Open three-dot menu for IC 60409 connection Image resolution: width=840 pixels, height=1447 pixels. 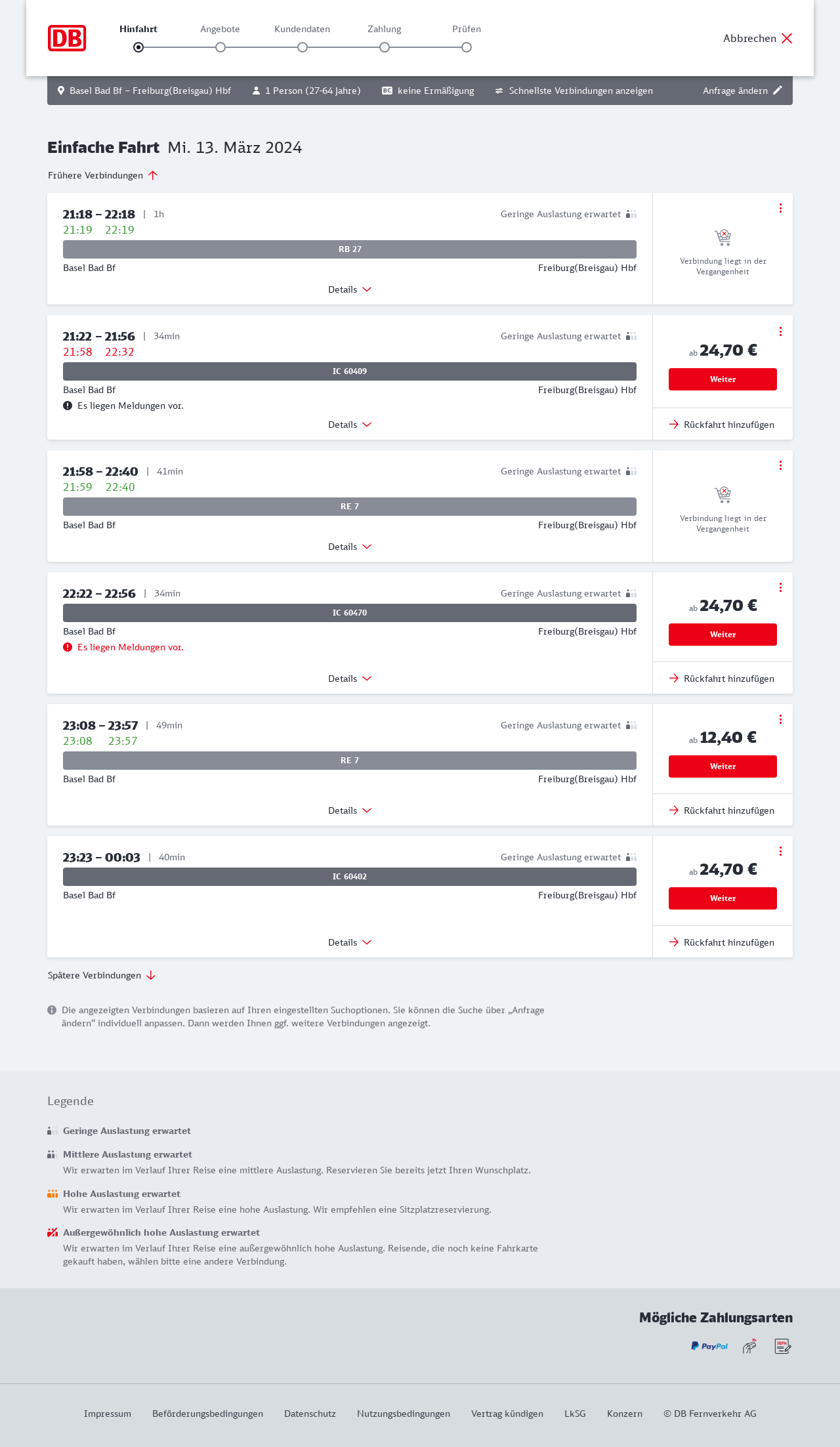point(780,331)
